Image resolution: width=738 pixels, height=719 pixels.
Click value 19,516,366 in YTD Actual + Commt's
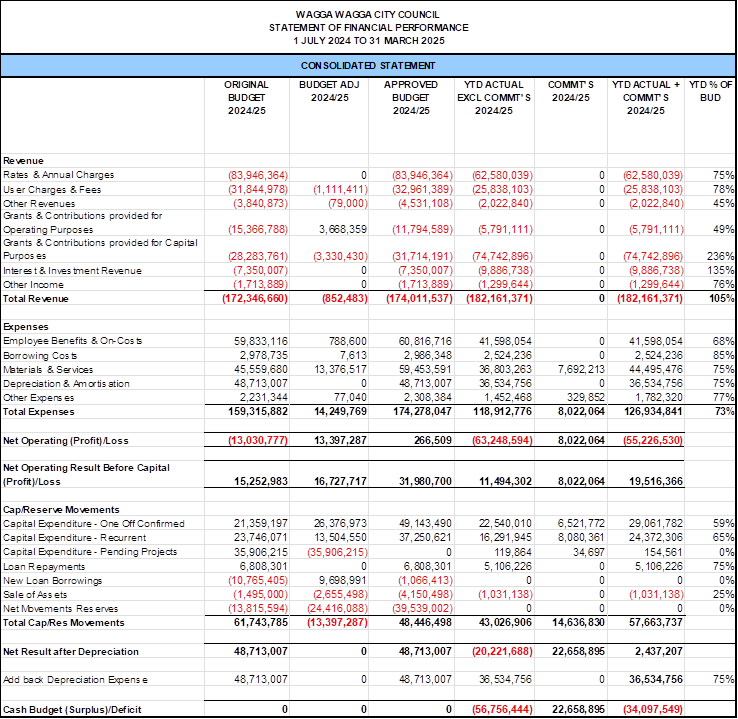coord(656,481)
